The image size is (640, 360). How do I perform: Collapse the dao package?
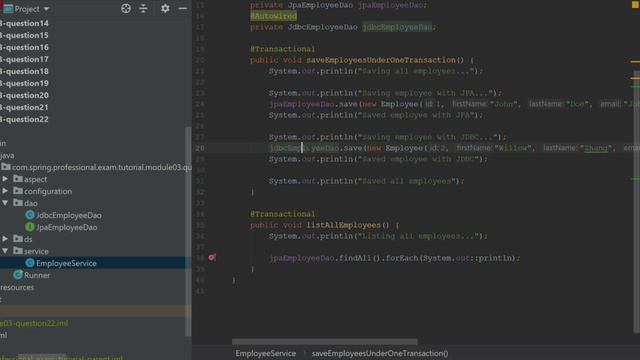pos(5,203)
